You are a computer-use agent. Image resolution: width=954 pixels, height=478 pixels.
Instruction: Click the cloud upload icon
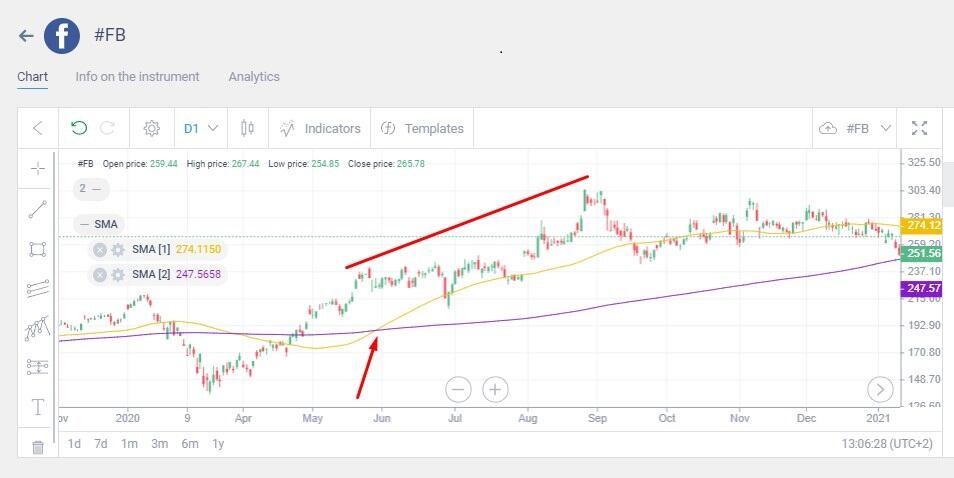tap(828, 128)
